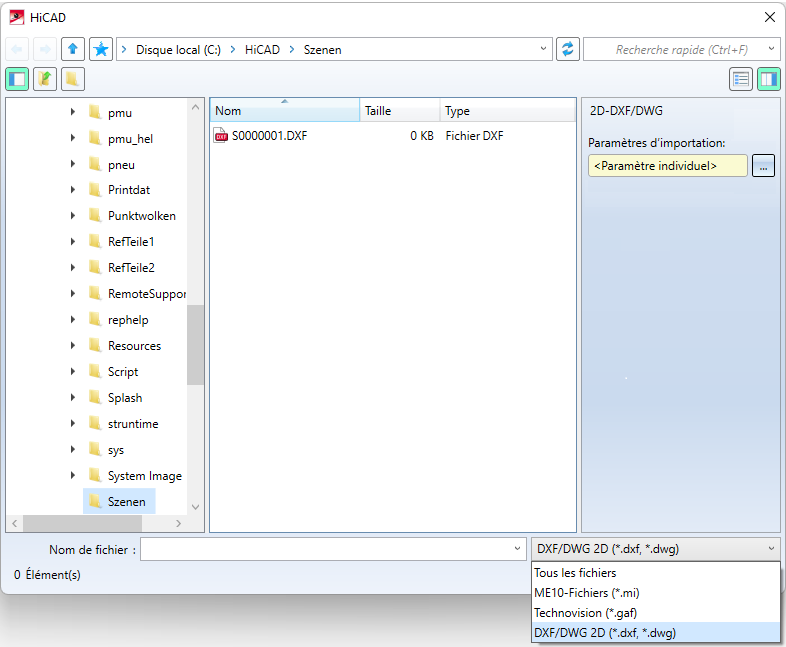This screenshot has width=786, height=647.
Task: Open favorites star icon
Action: pyautogui.click(x=101, y=49)
